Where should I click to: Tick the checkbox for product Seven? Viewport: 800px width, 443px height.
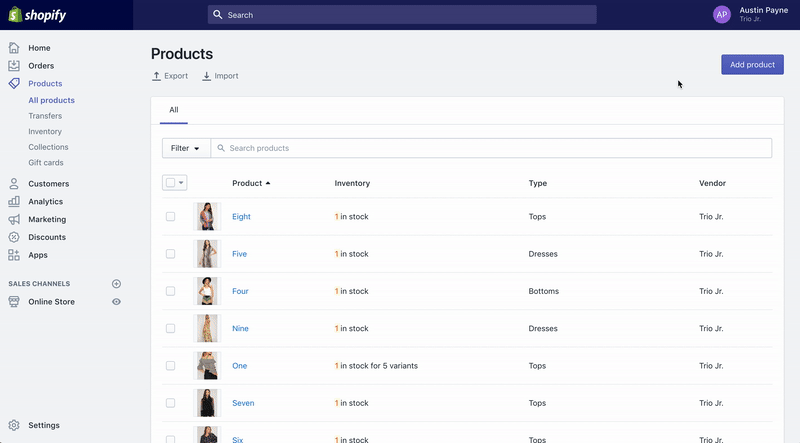click(170, 403)
